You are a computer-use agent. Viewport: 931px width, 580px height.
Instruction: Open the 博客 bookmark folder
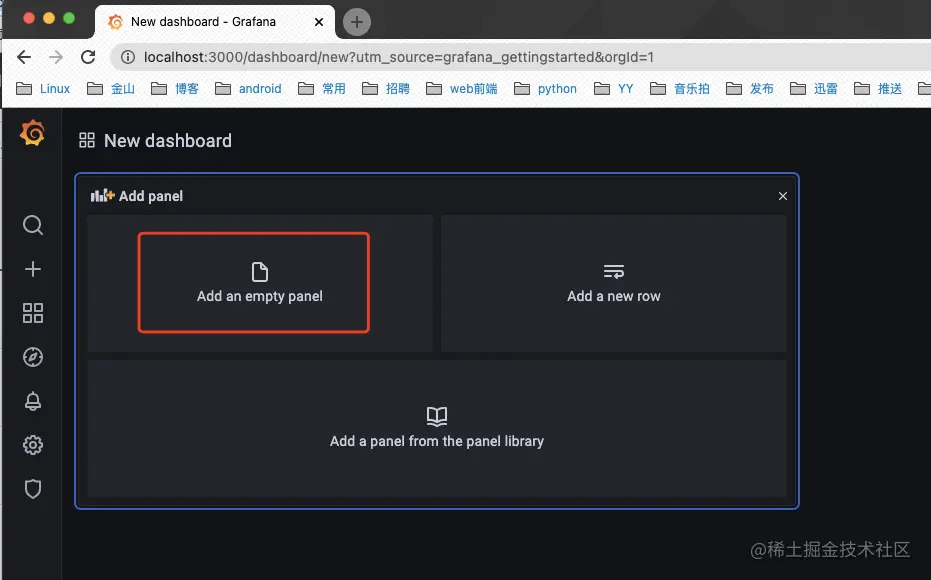pos(175,88)
